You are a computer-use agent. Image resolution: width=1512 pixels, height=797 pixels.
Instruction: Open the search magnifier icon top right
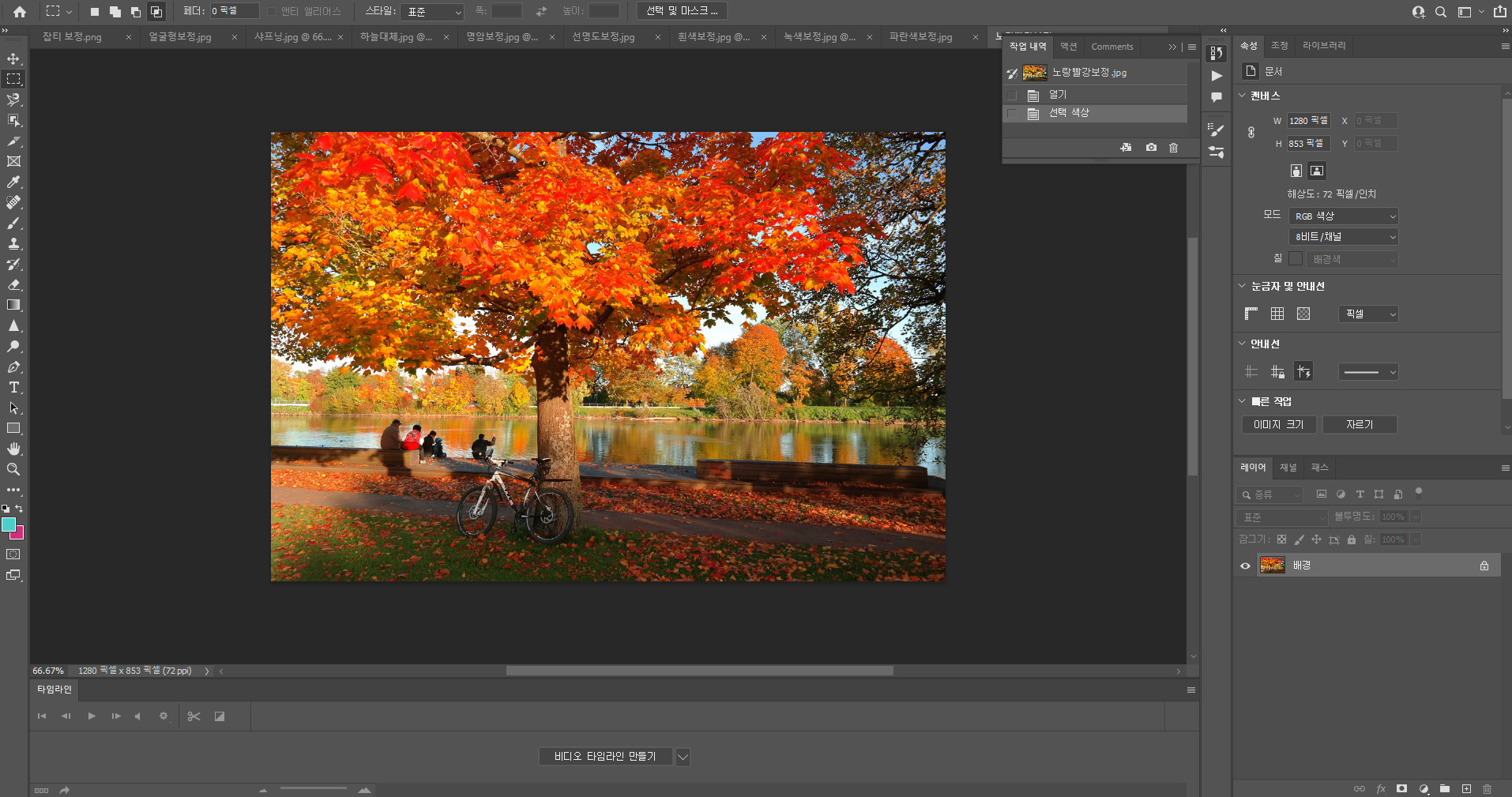coord(1441,12)
